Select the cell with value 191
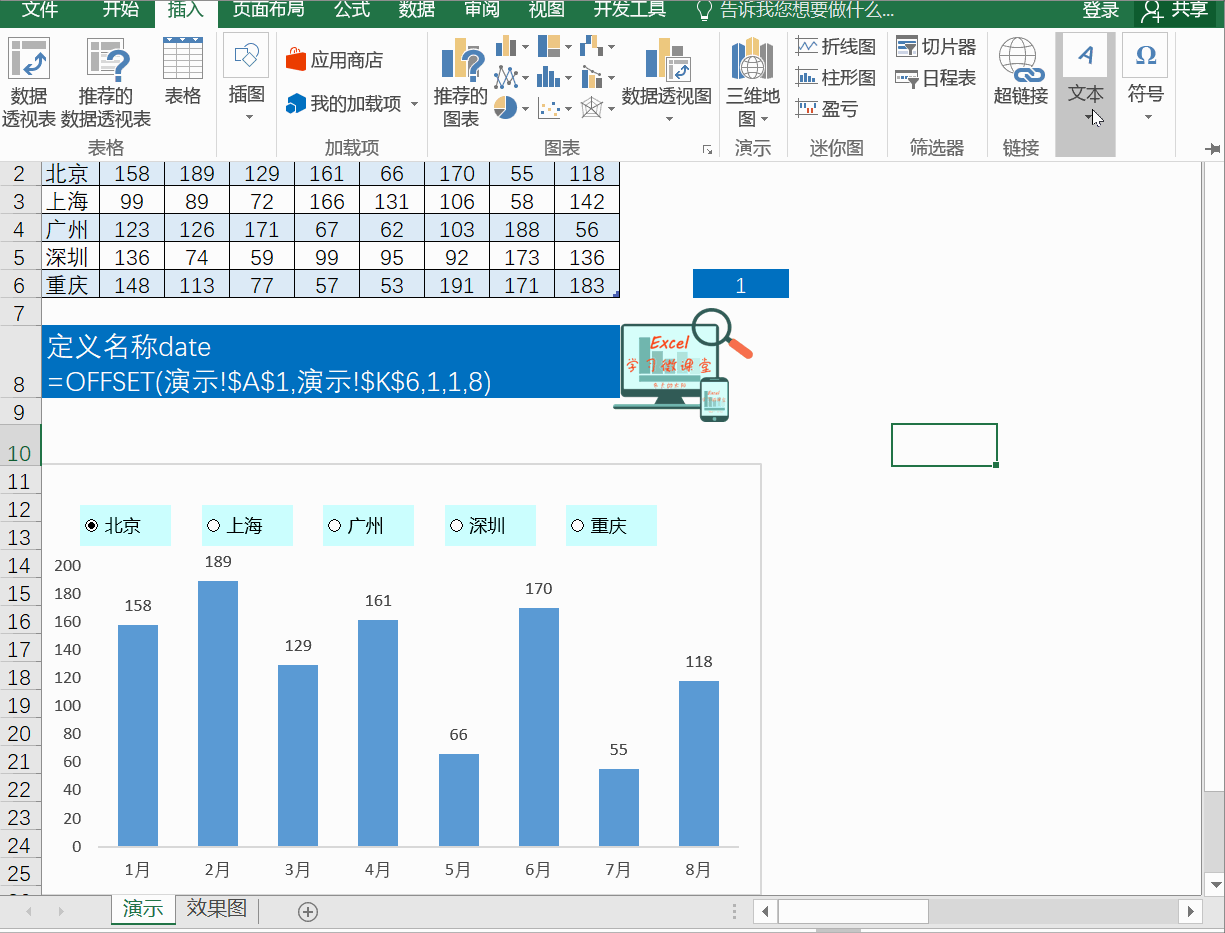This screenshot has width=1225, height=933. (457, 285)
